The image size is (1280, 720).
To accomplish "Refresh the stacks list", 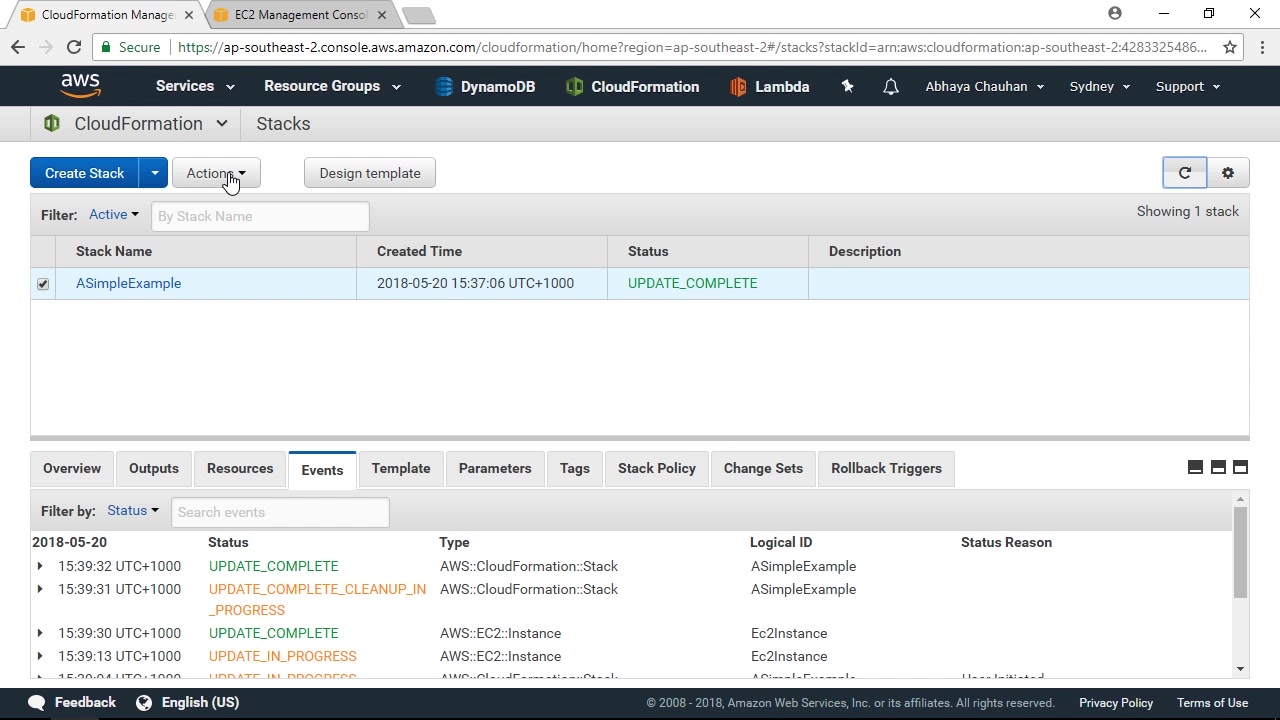I will click(1185, 173).
